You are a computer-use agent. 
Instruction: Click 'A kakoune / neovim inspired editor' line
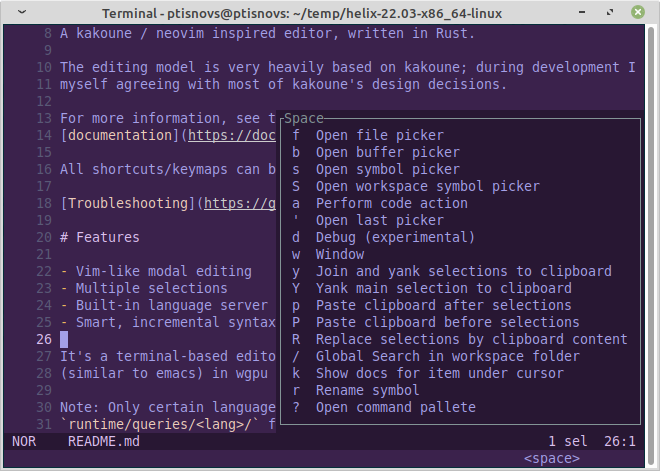[268, 33]
